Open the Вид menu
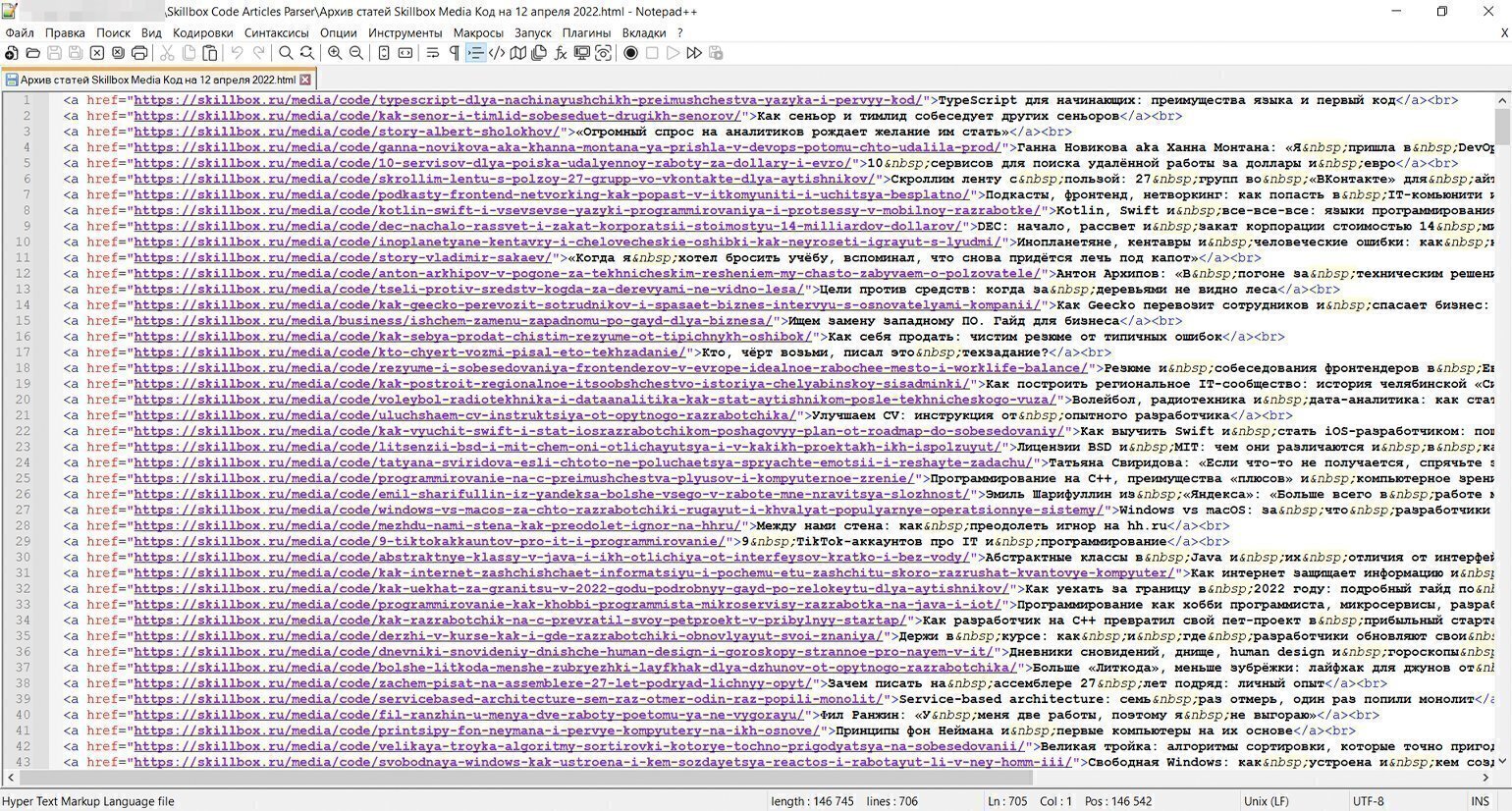The width and height of the screenshot is (1512, 811). [151, 32]
